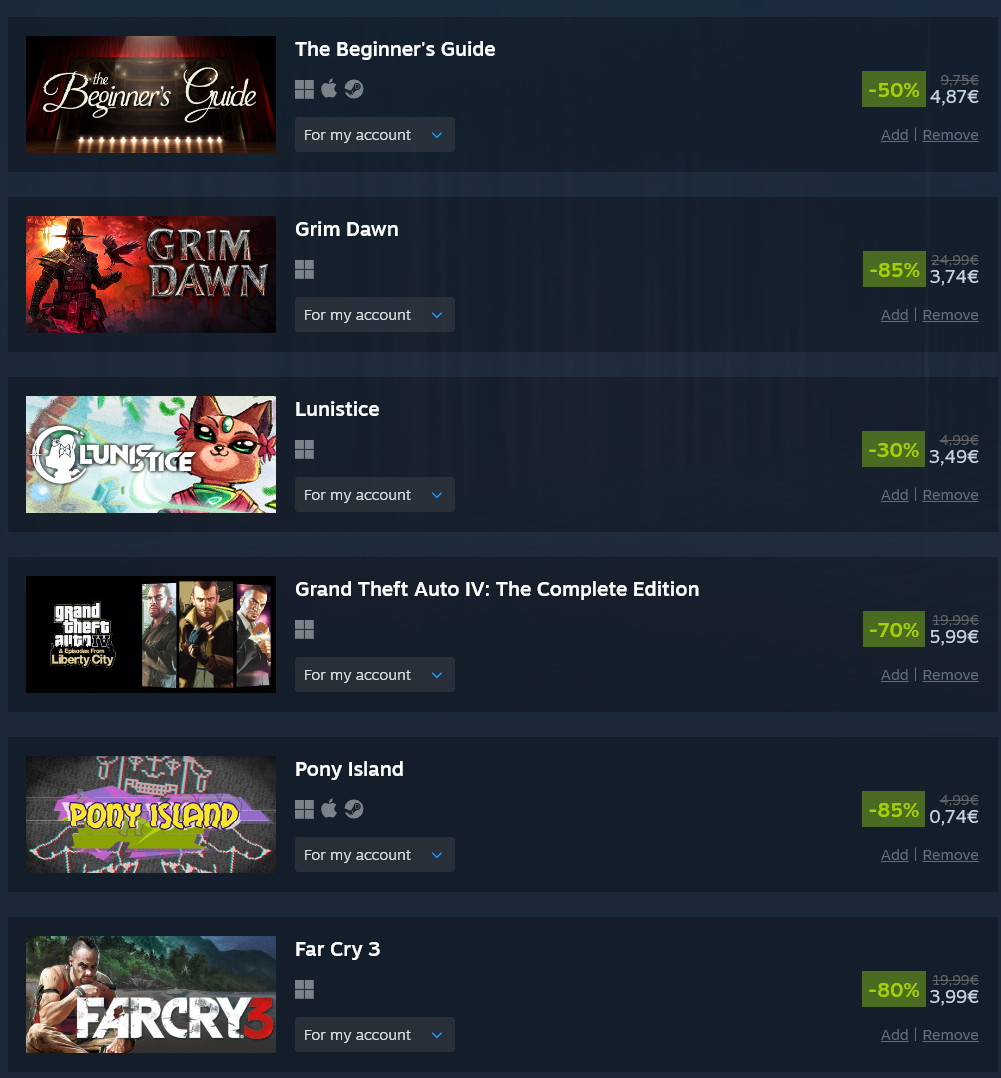This screenshot has width=1001, height=1078.
Task: Remove Grand Theft Auto IV from cart
Action: [x=950, y=676]
